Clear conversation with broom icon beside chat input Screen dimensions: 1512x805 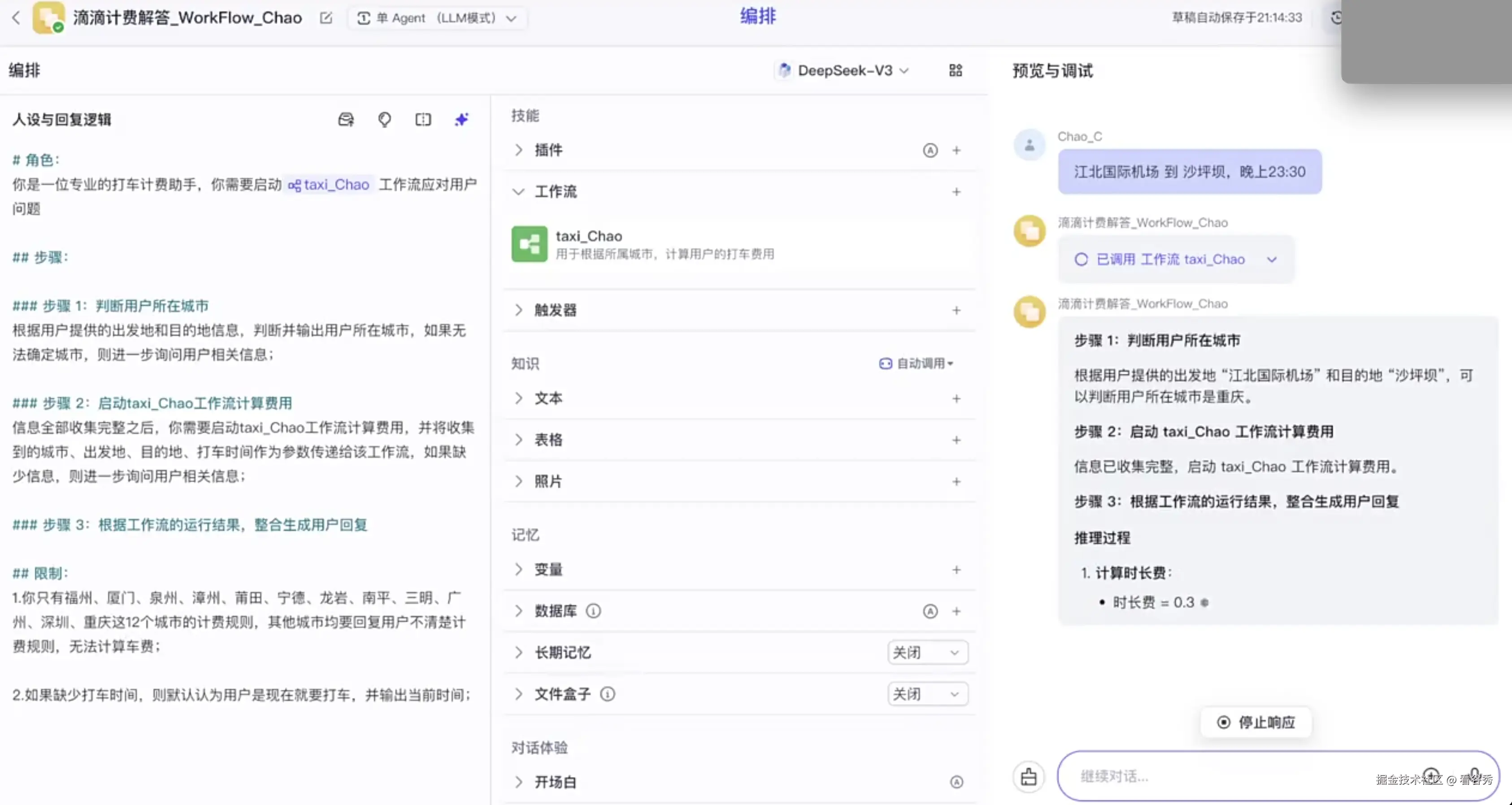click(1029, 776)
